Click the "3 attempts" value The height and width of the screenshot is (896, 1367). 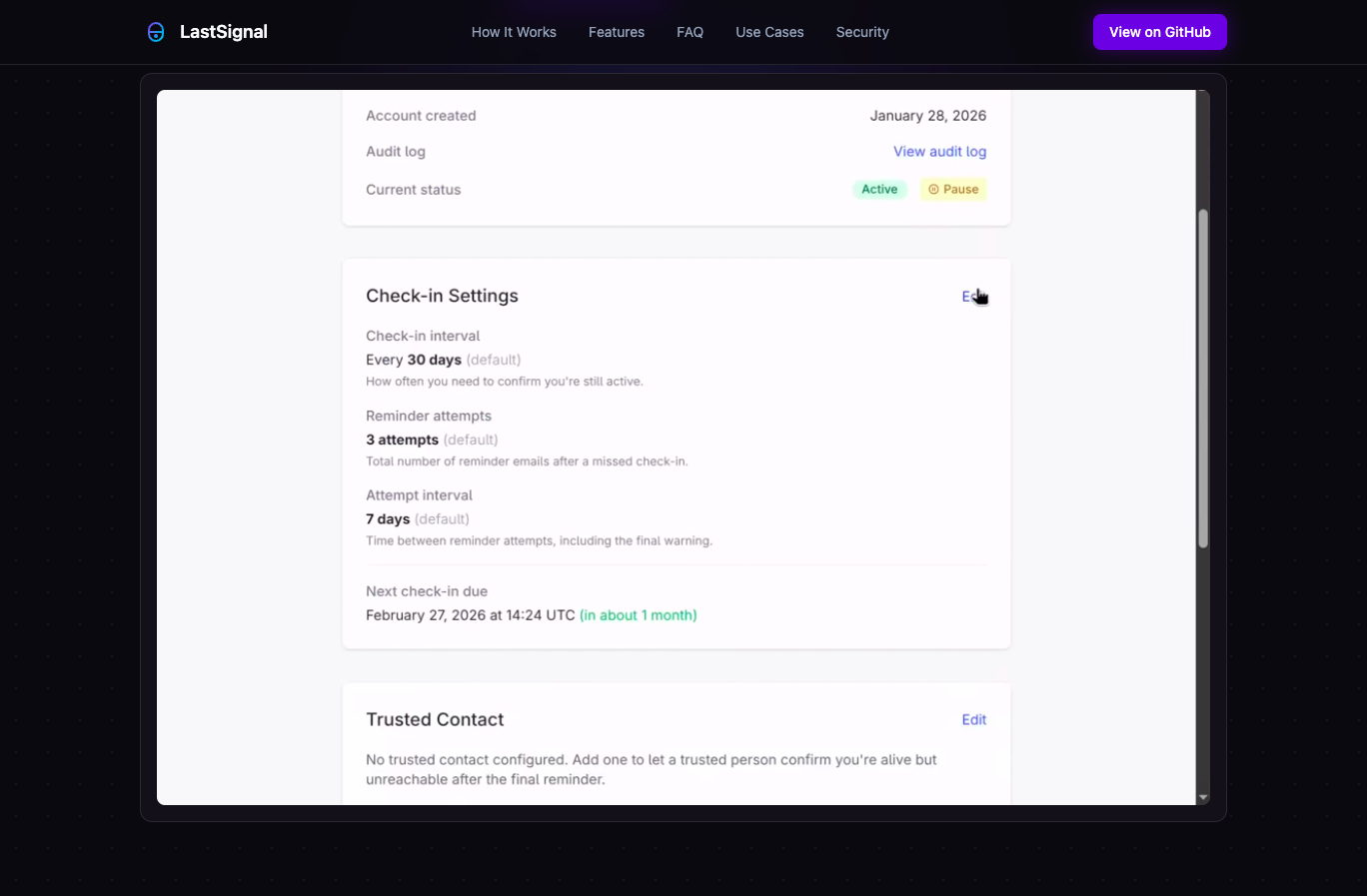click(x=402, y=440)
